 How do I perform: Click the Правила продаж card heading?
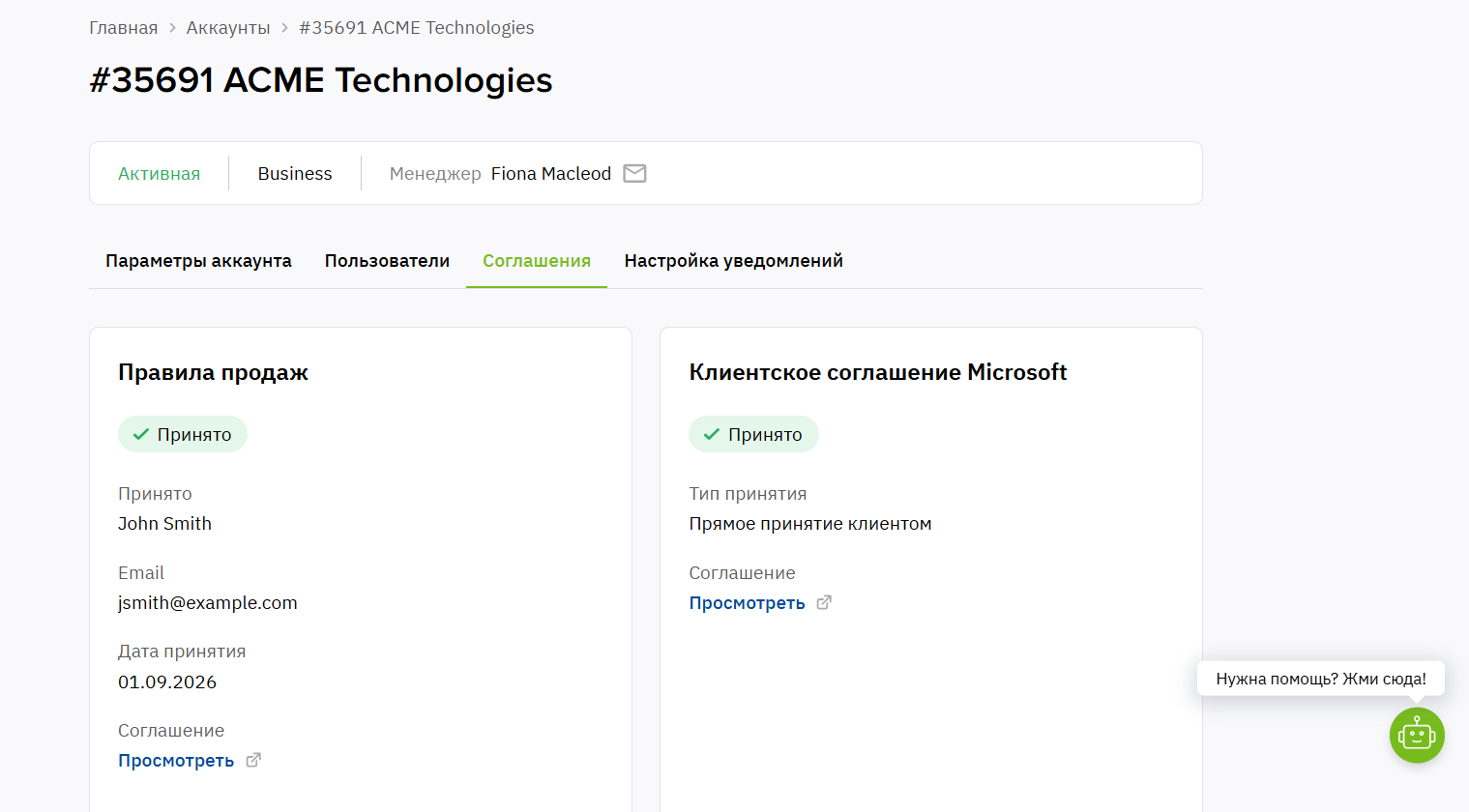click(x=213, y=372)
